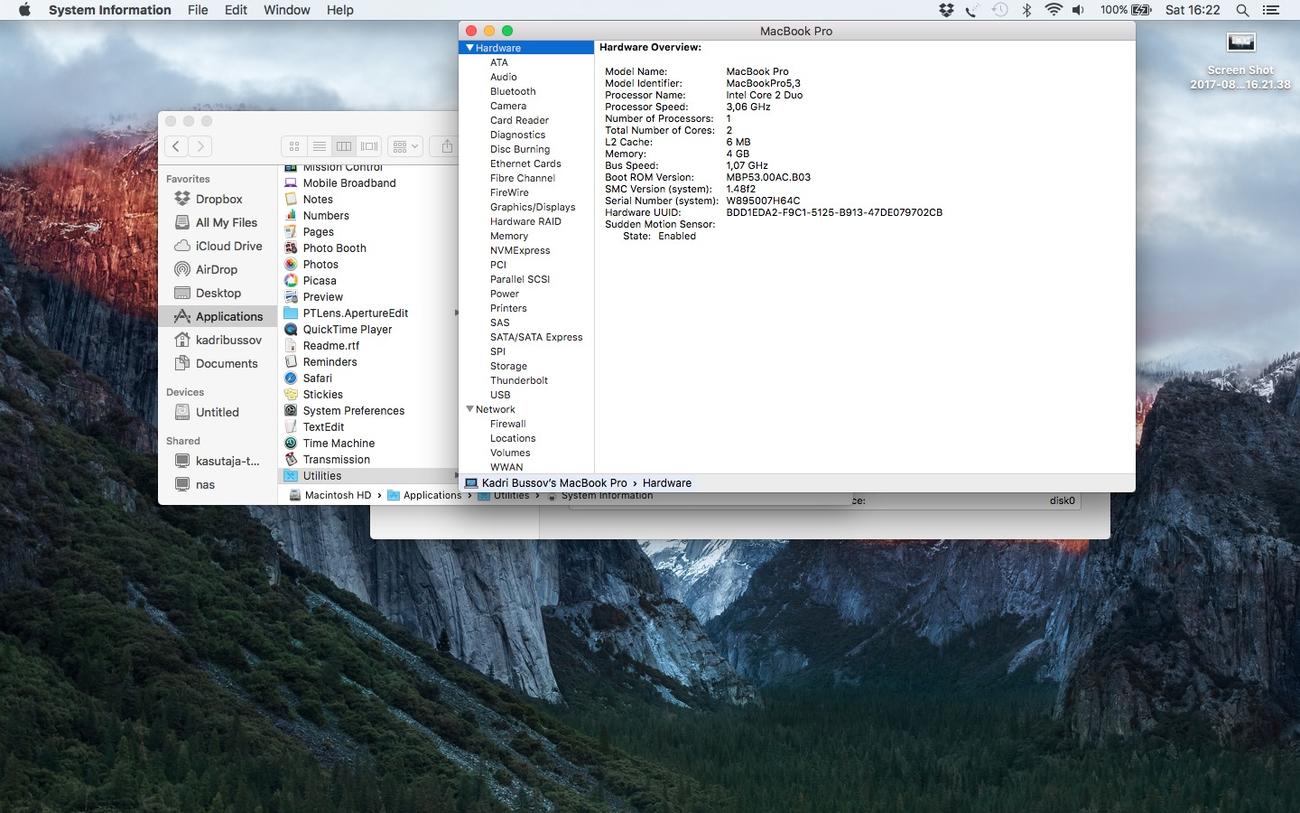
Task: Select Utilities folder in Finder list
Action: coord(366,476)
